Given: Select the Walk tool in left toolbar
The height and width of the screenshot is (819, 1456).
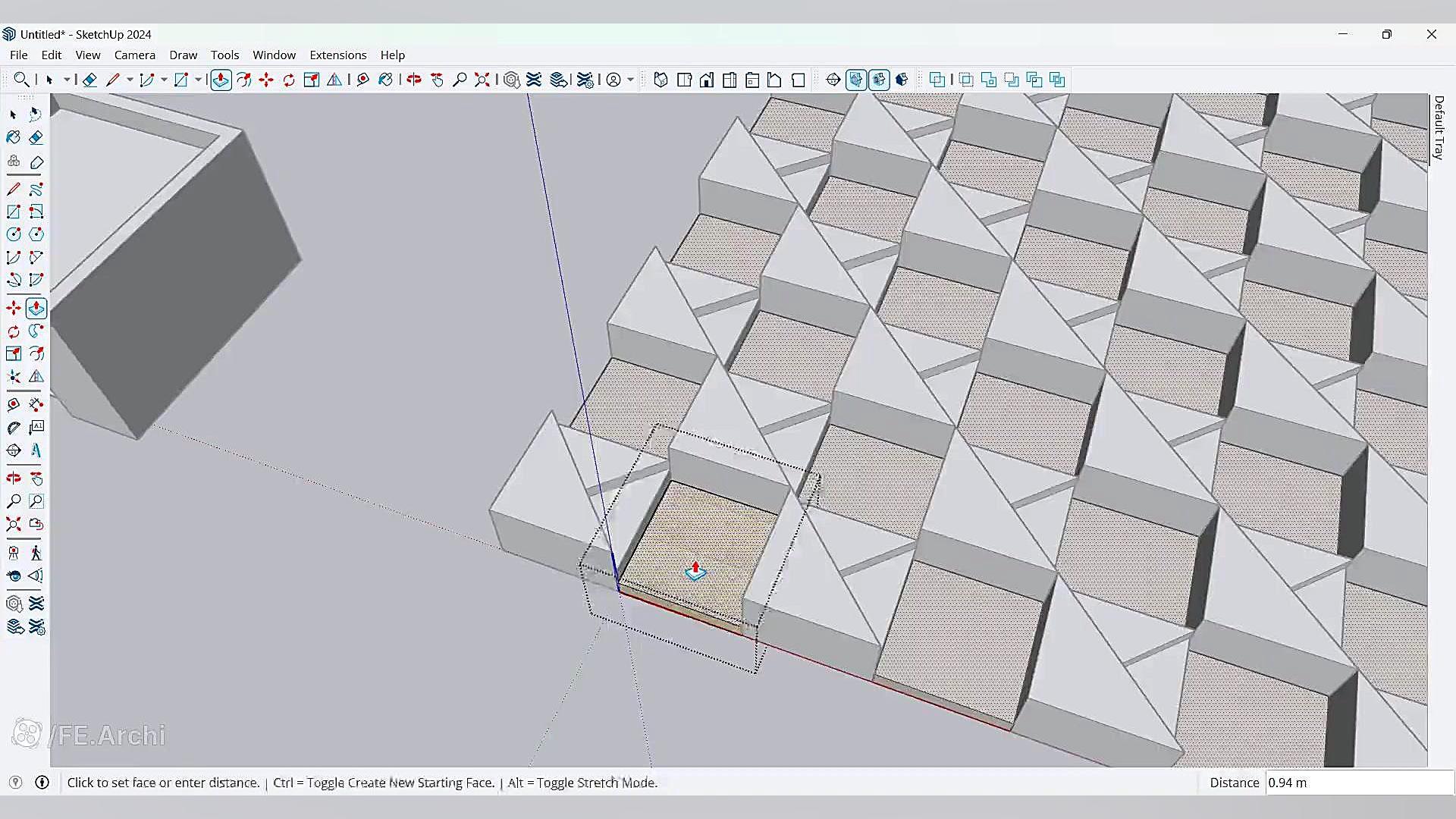Looking at the screenshot, I should click(x=36, y=553).
